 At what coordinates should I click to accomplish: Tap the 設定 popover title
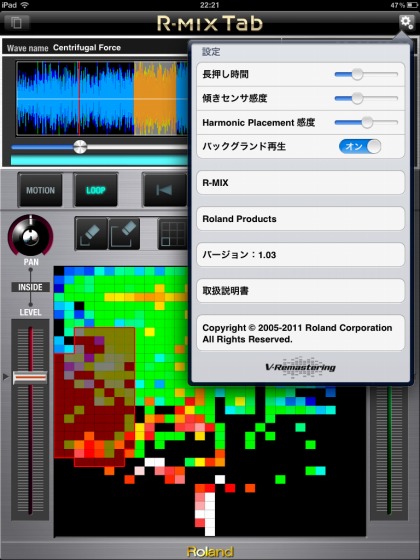tap(211, 52)
